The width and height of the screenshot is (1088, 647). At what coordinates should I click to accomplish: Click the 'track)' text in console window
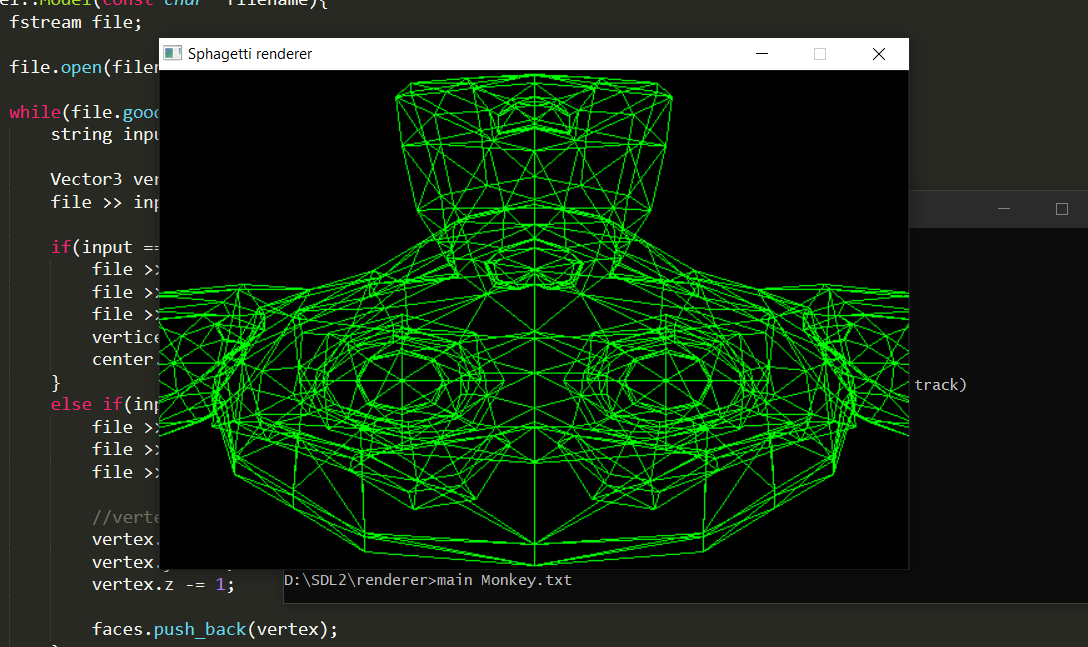pos(940,385)
